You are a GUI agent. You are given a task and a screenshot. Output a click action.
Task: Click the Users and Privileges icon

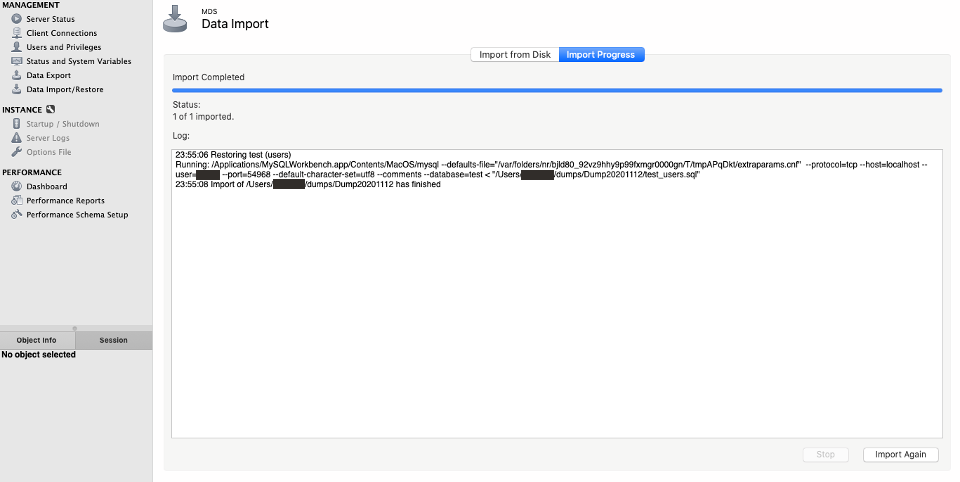[x=16, y=47]
